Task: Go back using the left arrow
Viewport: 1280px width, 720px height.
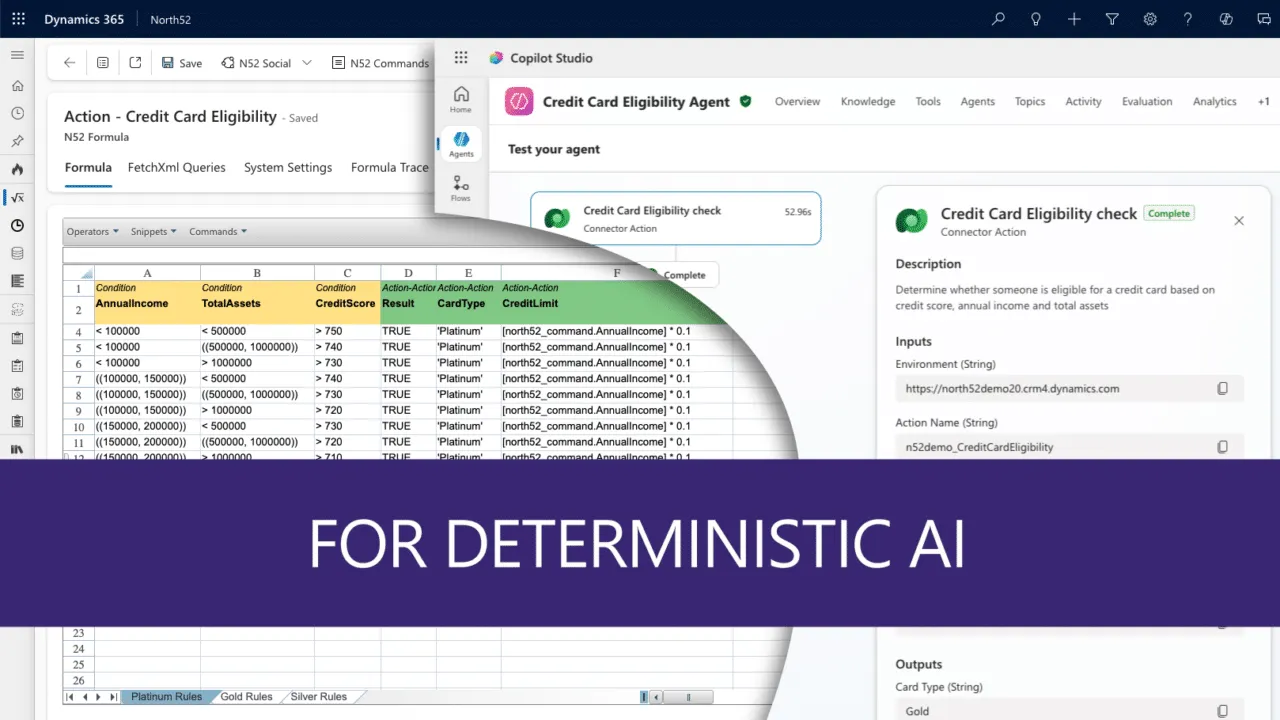Action: [69, 63]
